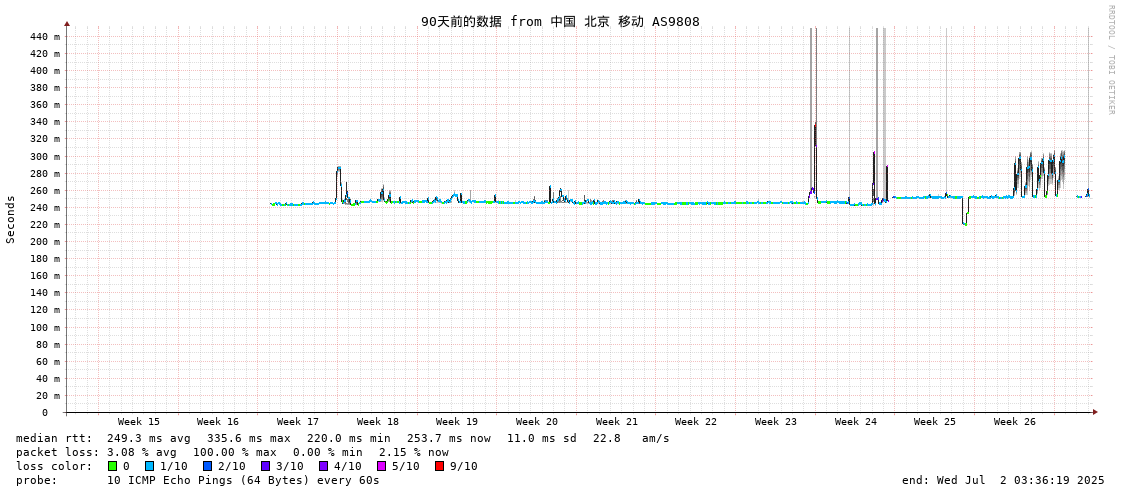Screen dimensions: 1121x494
Task: Click the Week 21 axis label
Action: 616,422
